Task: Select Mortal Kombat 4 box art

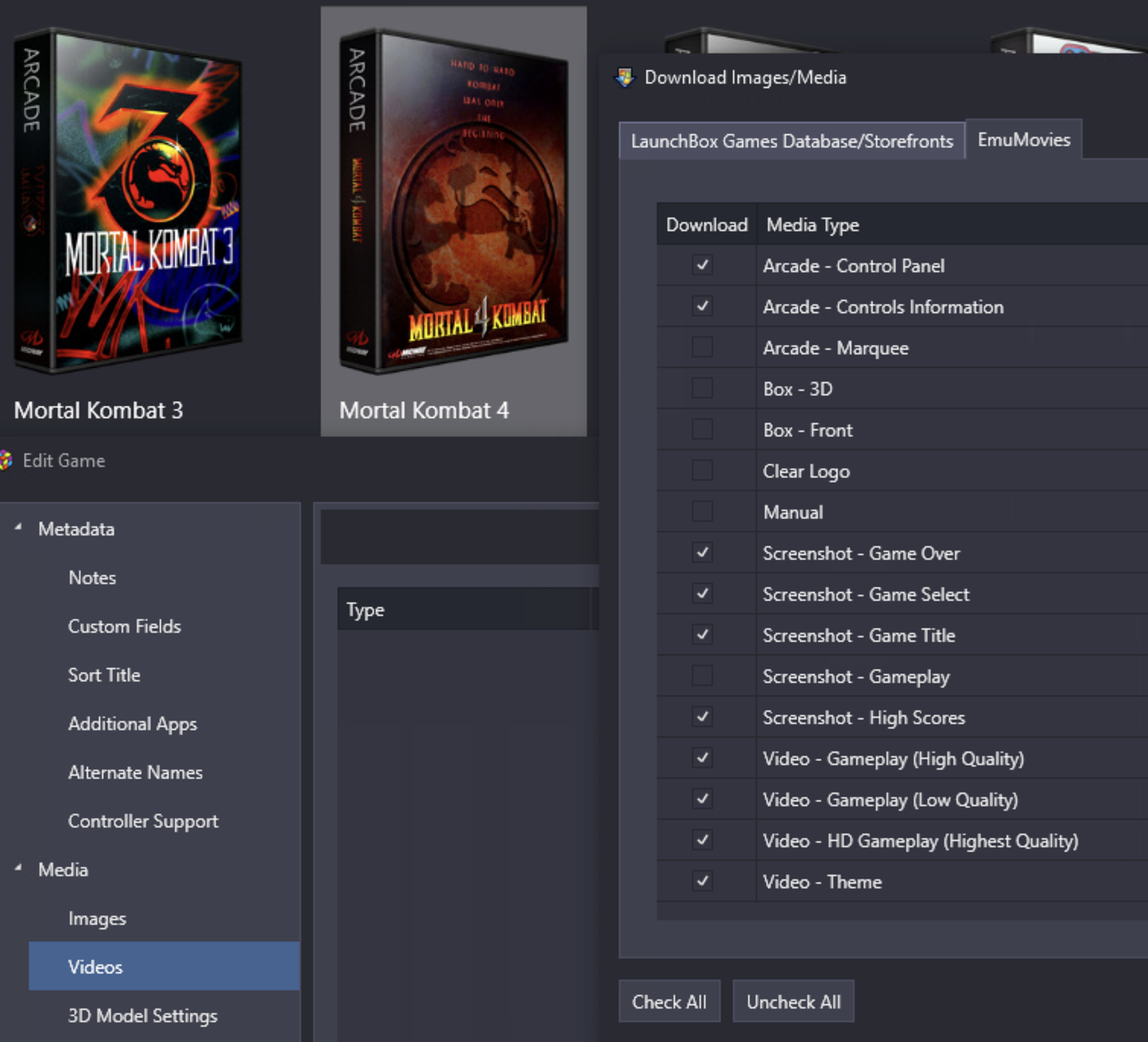Action: 454,202
